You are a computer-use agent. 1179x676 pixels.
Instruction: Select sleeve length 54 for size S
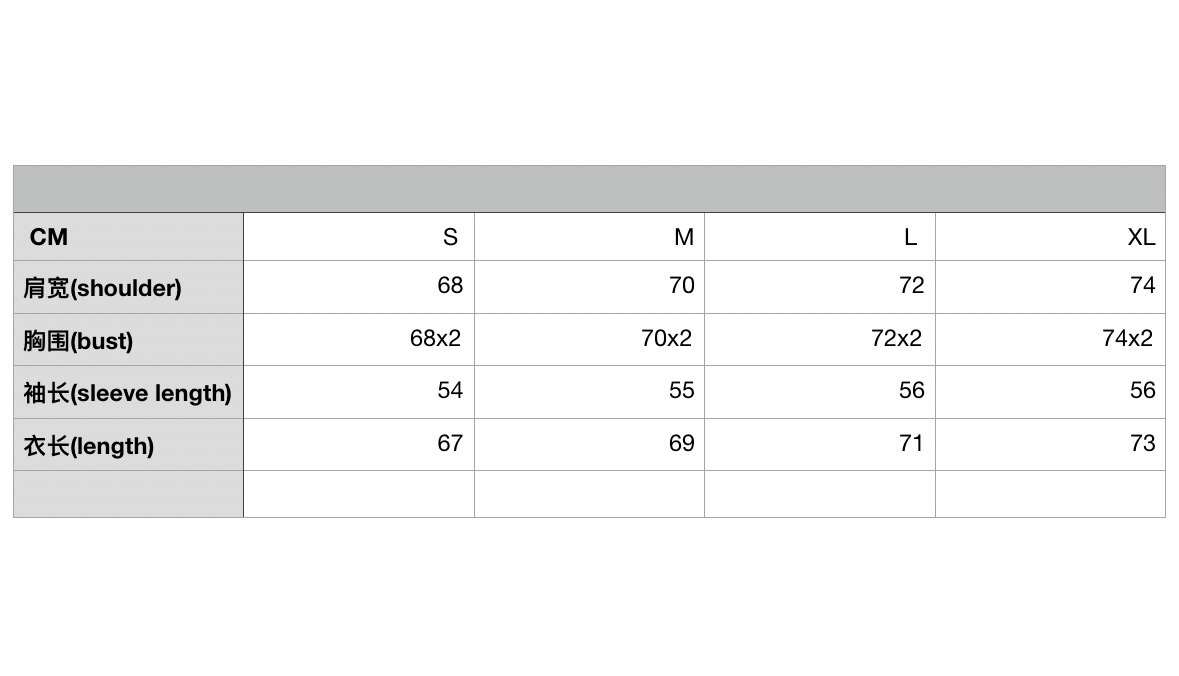tap(450, 391)
